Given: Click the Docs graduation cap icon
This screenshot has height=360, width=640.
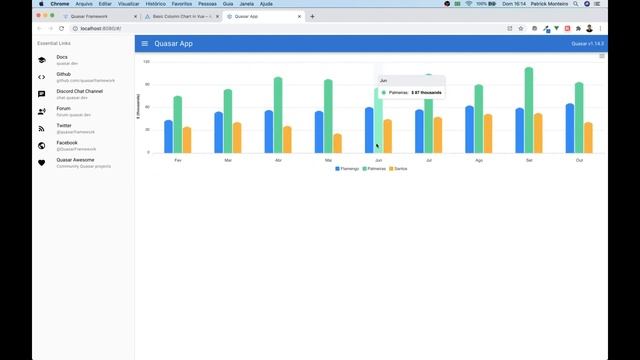Looking at the screenshot, I should coord(42,60).
